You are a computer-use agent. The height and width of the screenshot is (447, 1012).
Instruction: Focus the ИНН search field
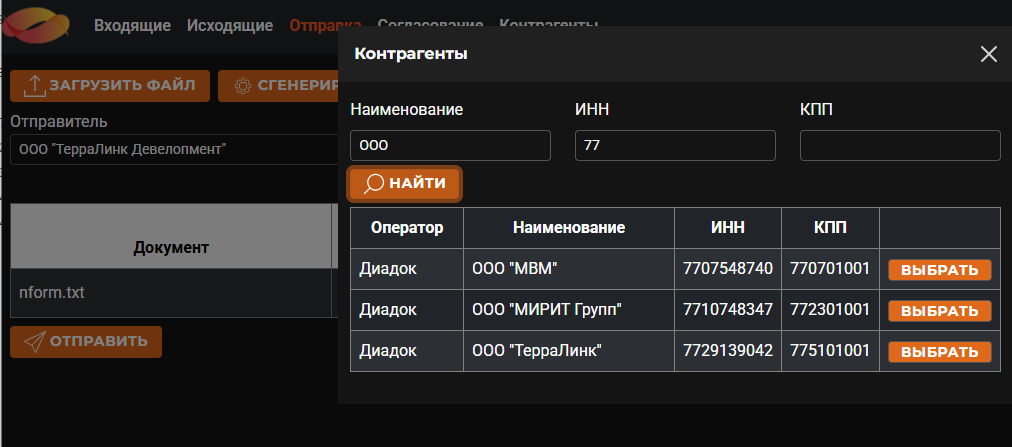(x=675, y=146)
